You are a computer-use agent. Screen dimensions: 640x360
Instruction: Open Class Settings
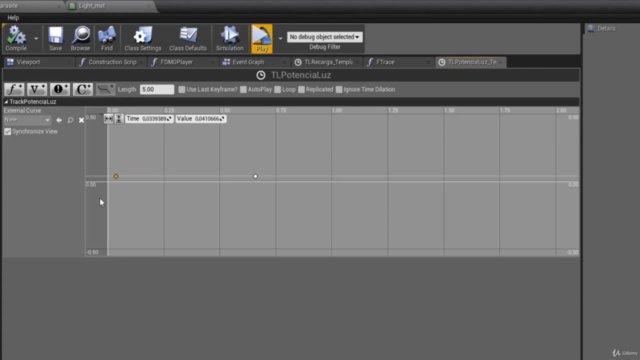point(143,38)
